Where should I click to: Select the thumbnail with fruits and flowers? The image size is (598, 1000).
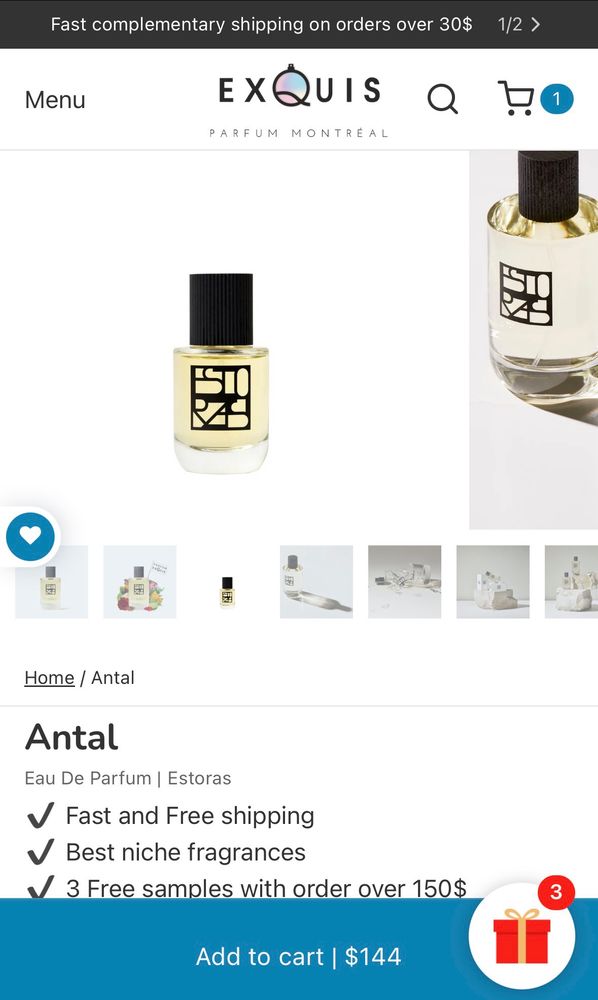[x=140, y=582]
